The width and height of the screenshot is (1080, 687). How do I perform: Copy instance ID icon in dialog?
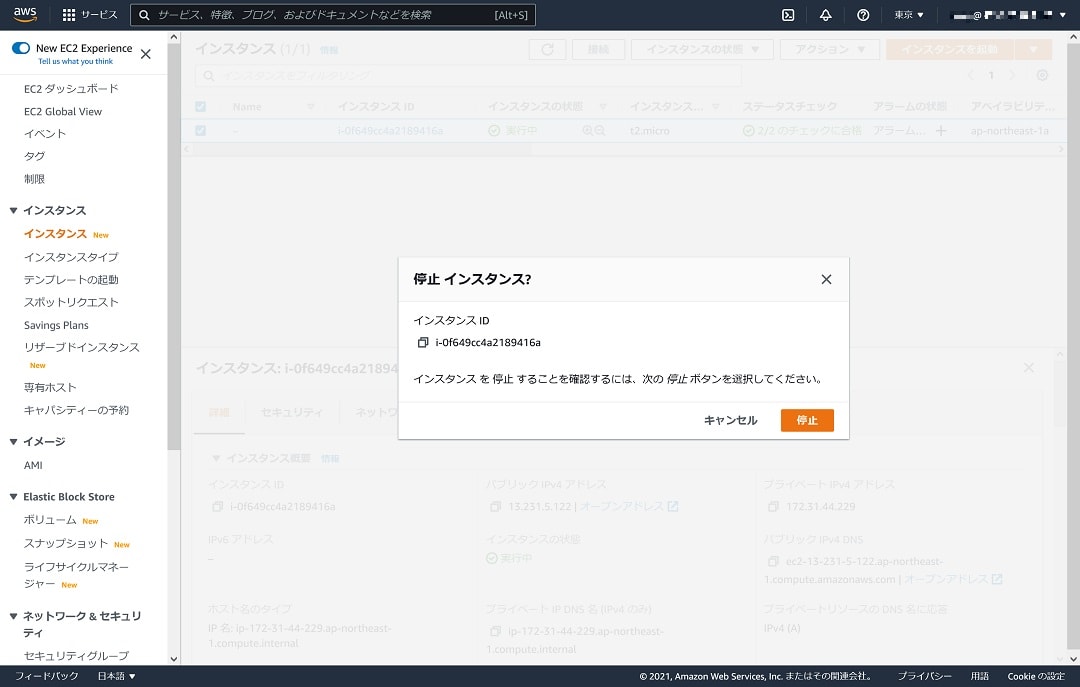point(423,342)
